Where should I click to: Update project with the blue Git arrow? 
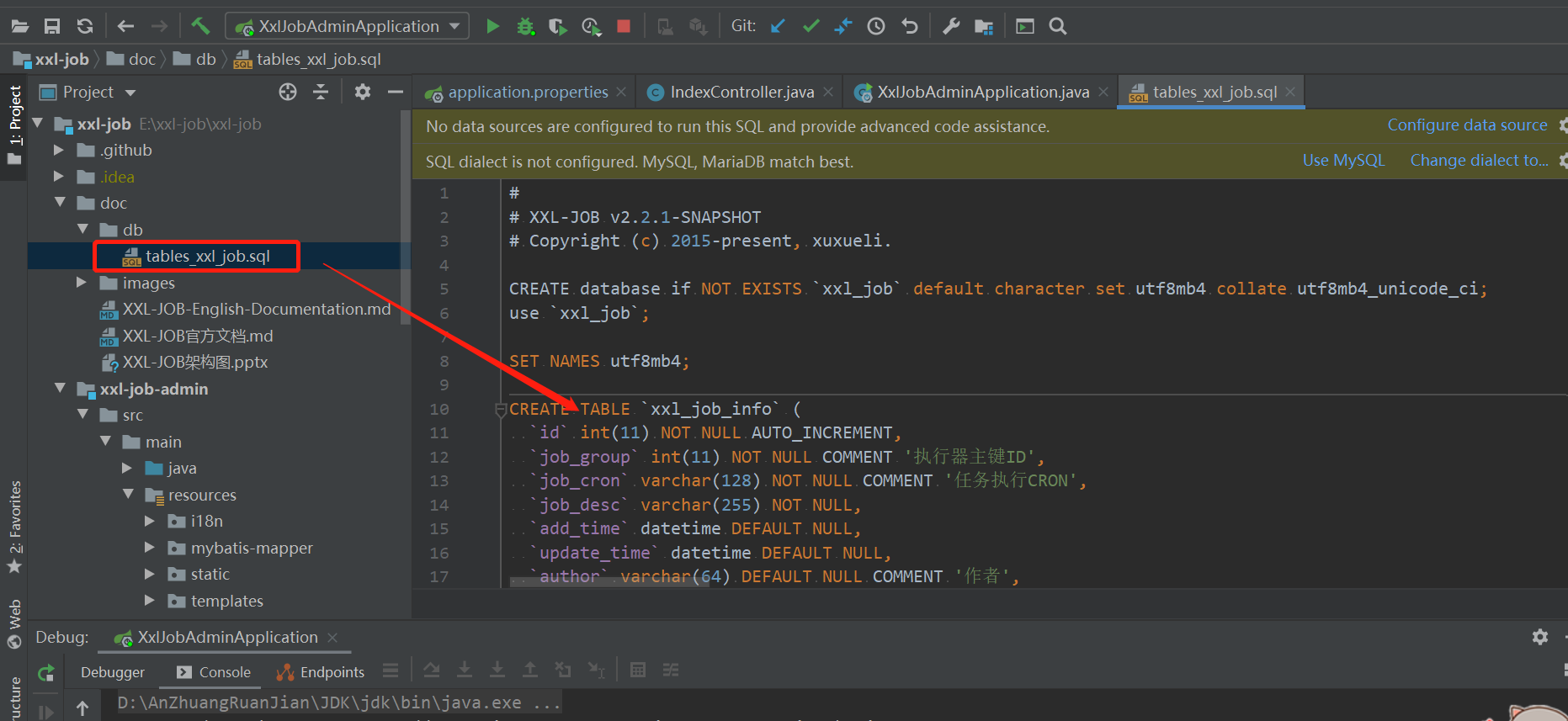coord(778,26)
